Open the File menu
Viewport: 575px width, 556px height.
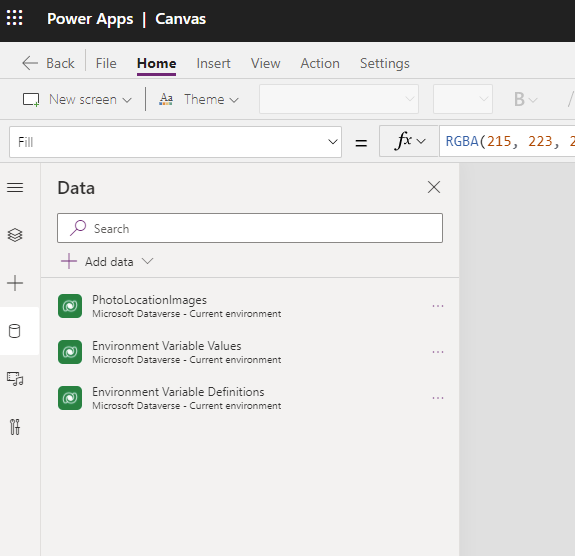tap(106, 63)
